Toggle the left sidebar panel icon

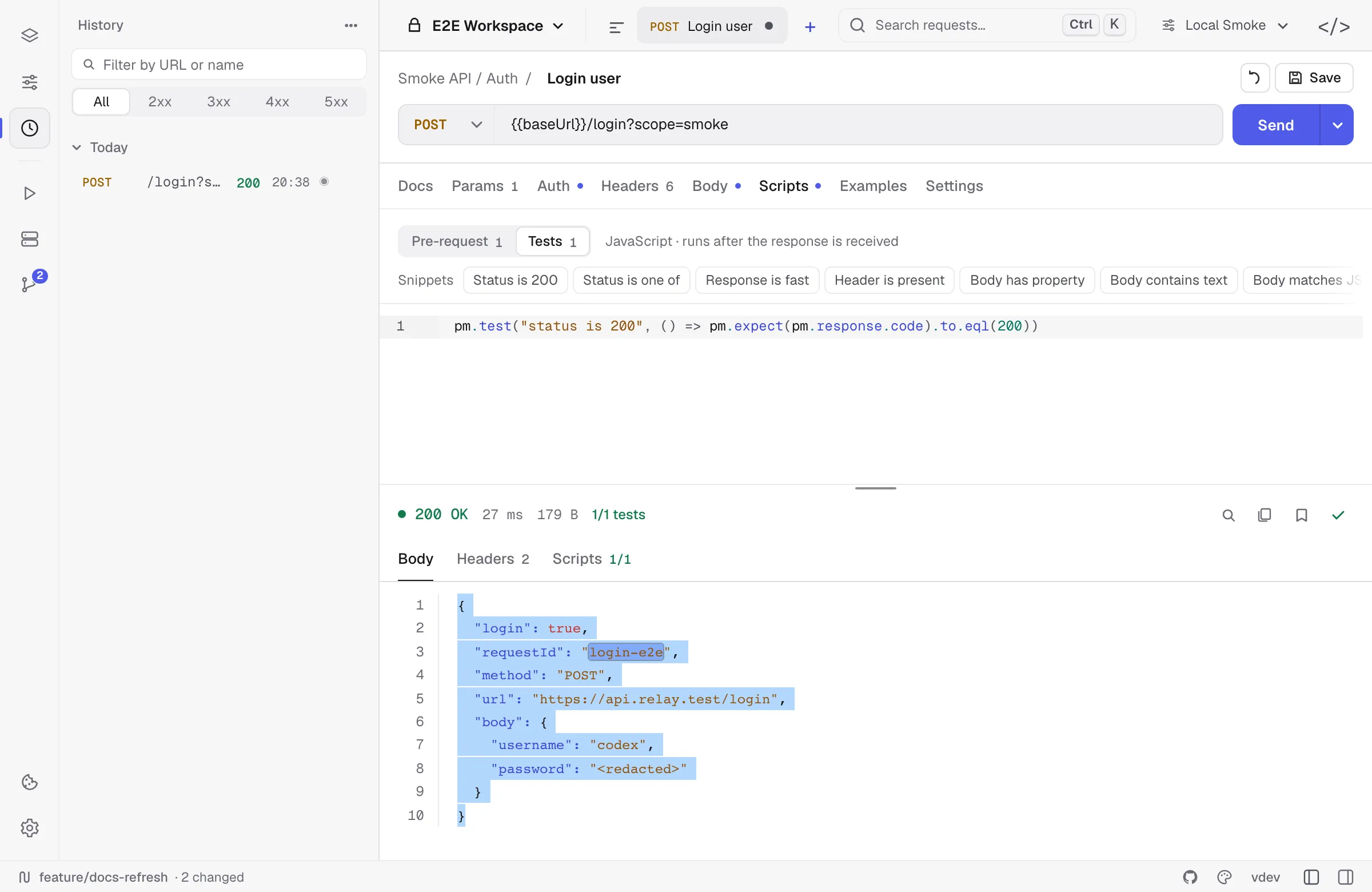[x=1311, y=877]
